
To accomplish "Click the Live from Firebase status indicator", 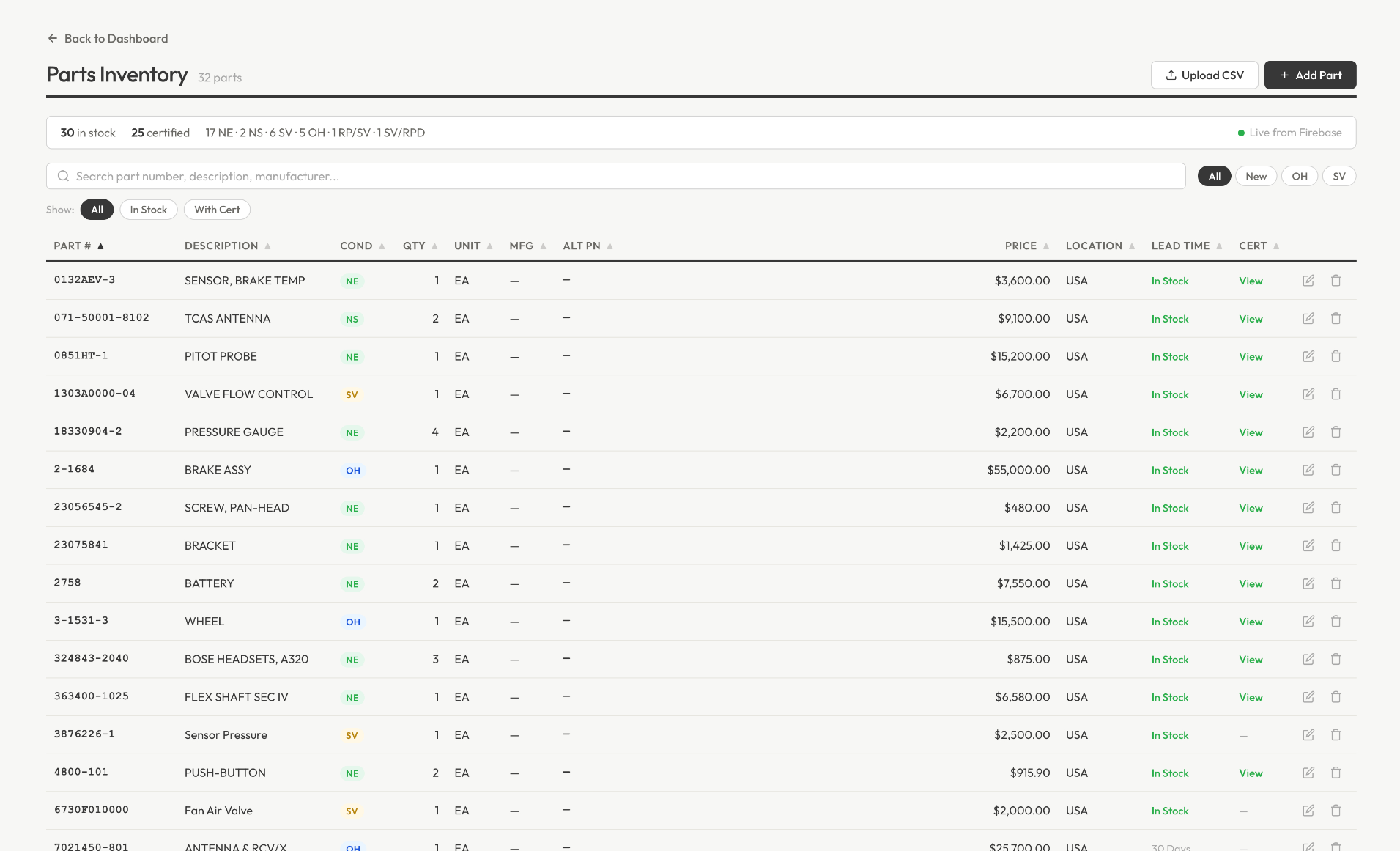I will 1291,132.
